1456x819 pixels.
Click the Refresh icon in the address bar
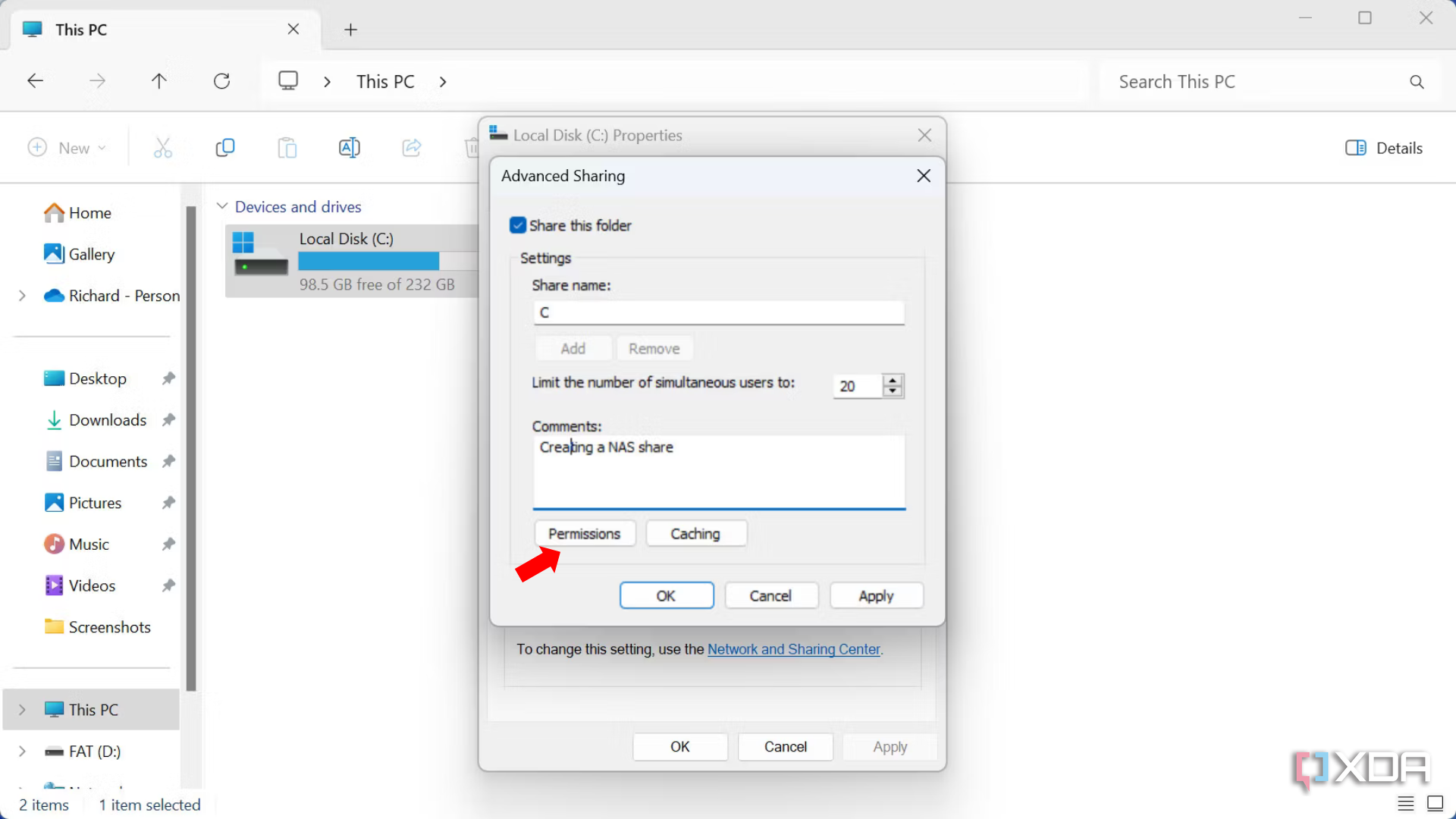click(x=222, y=80)
